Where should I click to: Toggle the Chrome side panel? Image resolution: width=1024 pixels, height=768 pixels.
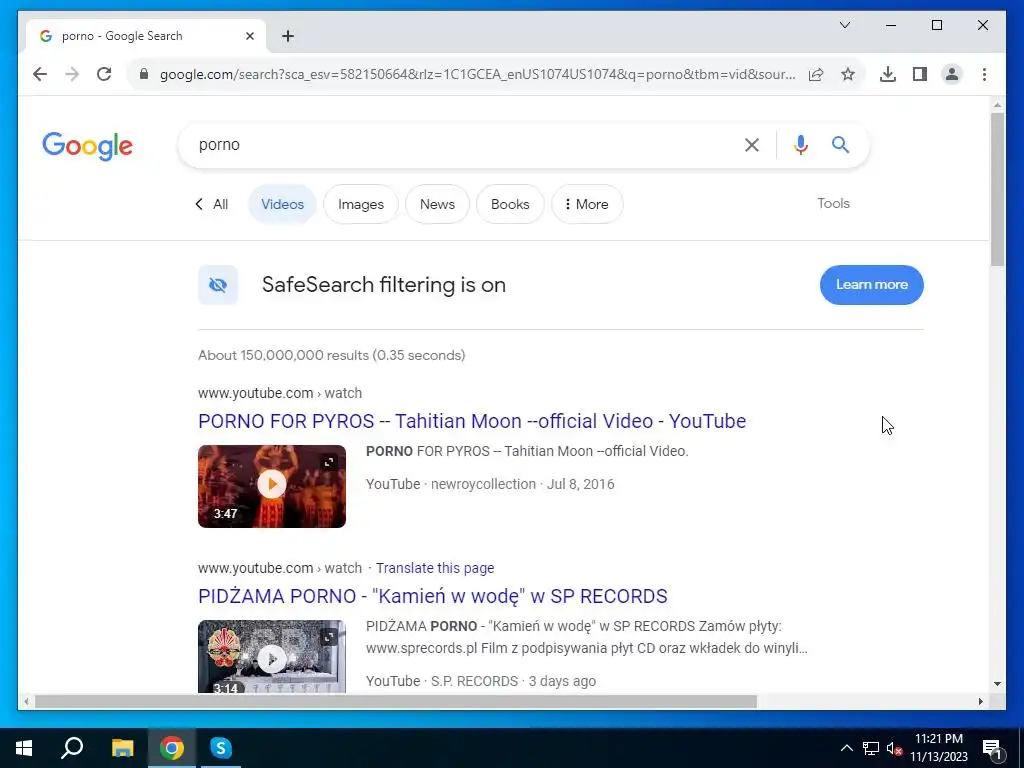coord(920,74)
